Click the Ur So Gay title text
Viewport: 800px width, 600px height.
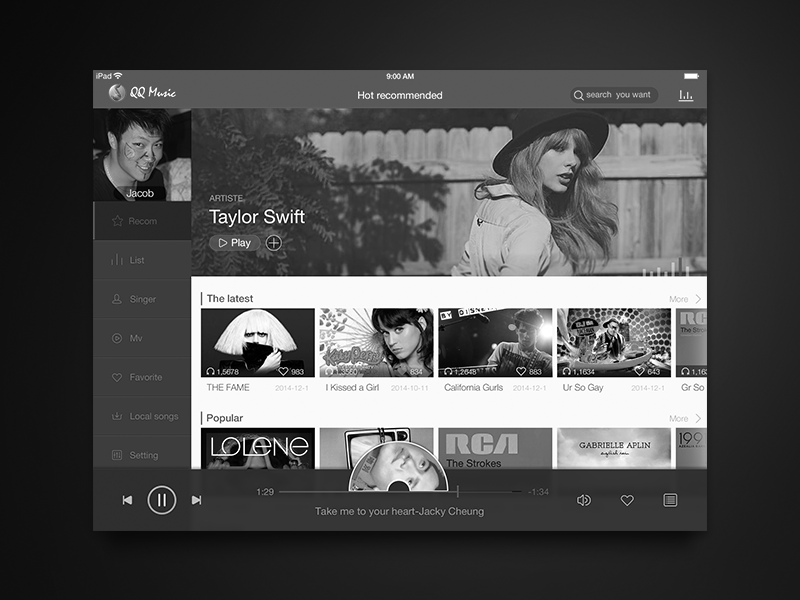(583, 388)
